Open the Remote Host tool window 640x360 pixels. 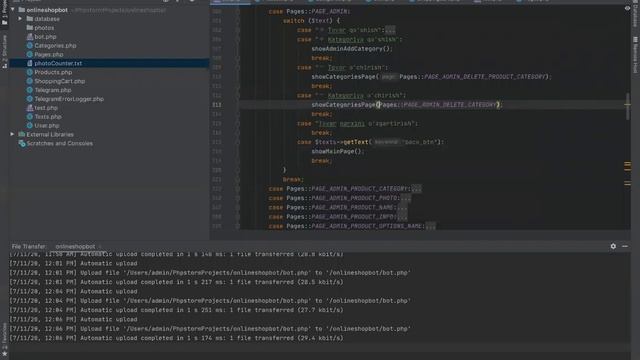(x=636, y=55)
